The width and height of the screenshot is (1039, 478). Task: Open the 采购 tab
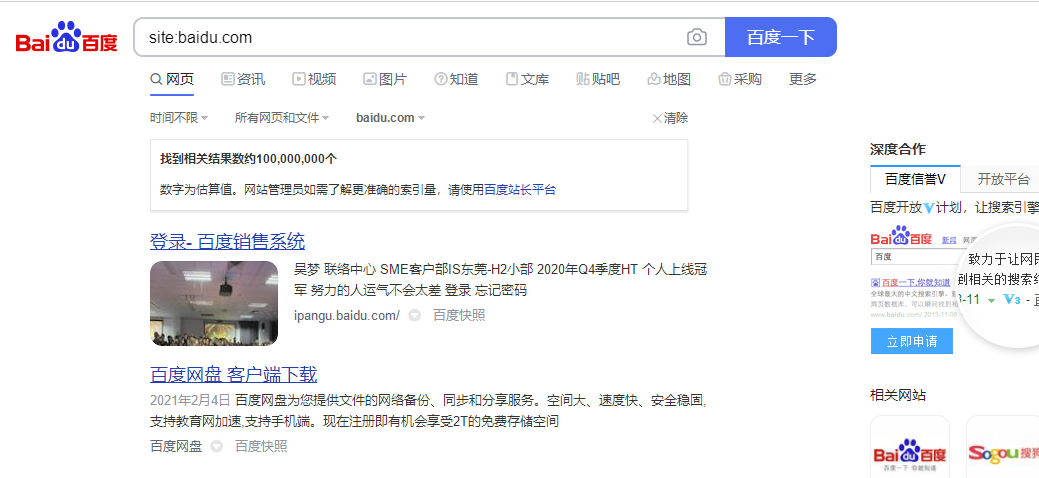point(739,80)
